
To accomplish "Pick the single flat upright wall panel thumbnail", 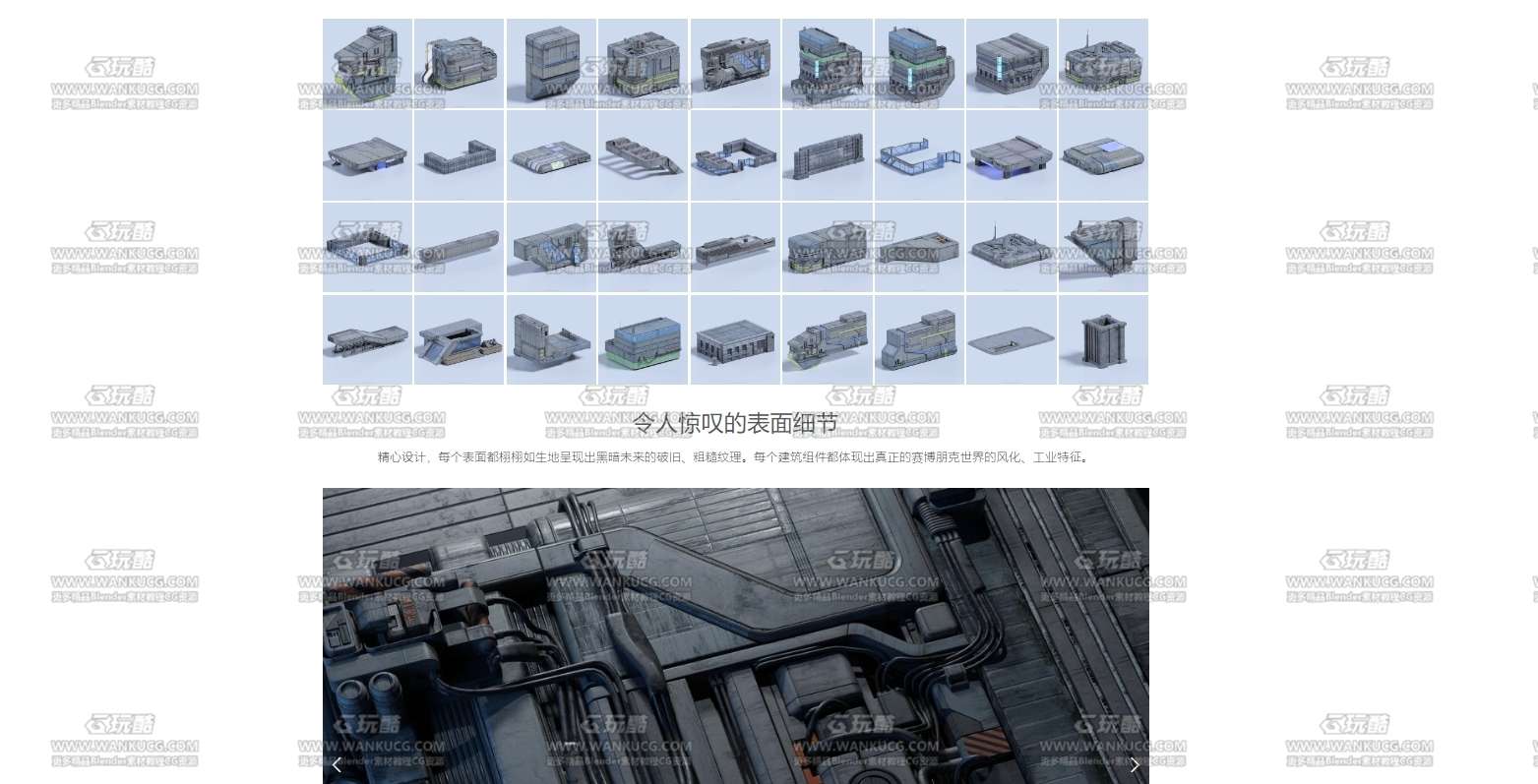I will point(827,155).
